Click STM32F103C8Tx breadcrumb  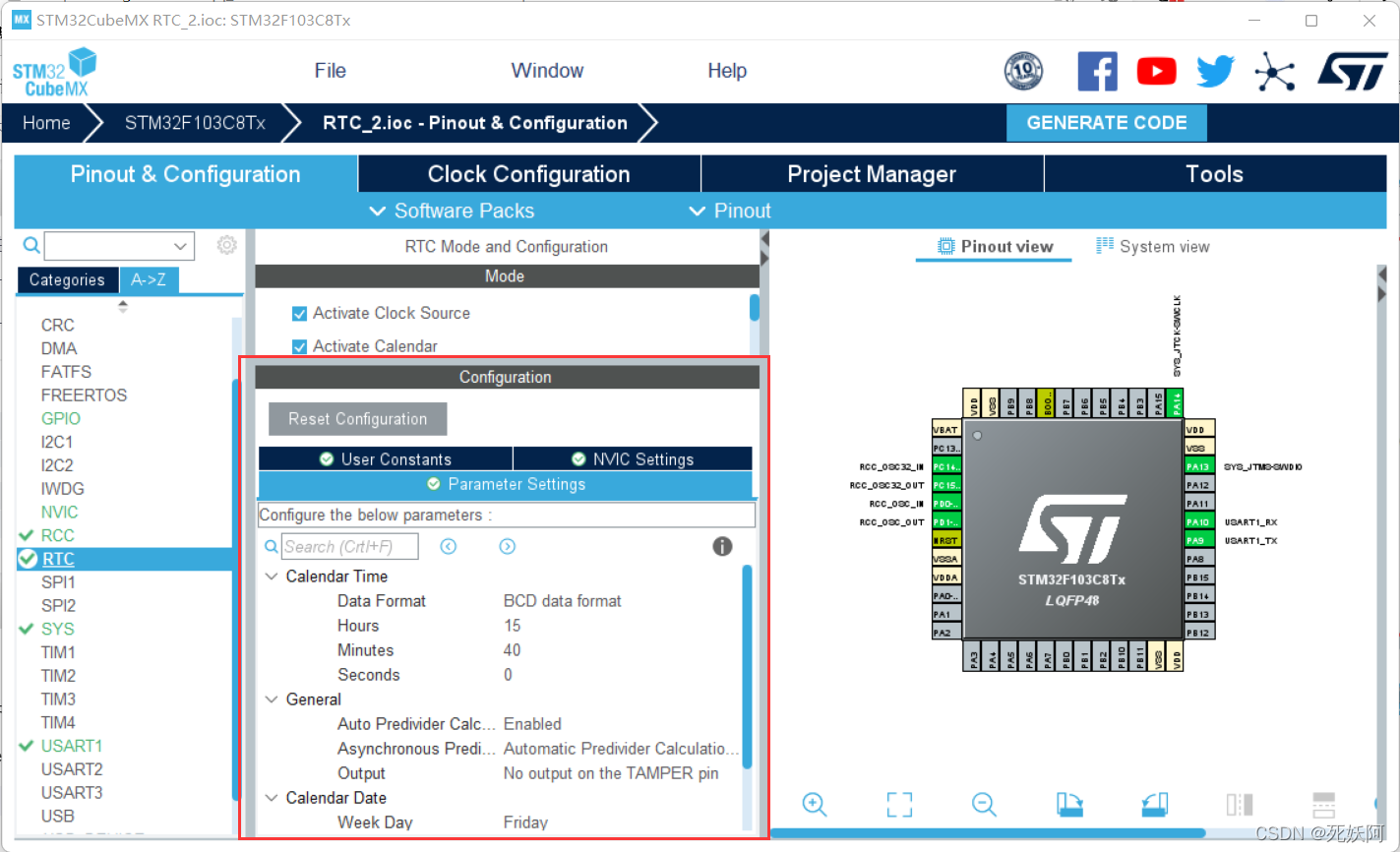point(195,123)
